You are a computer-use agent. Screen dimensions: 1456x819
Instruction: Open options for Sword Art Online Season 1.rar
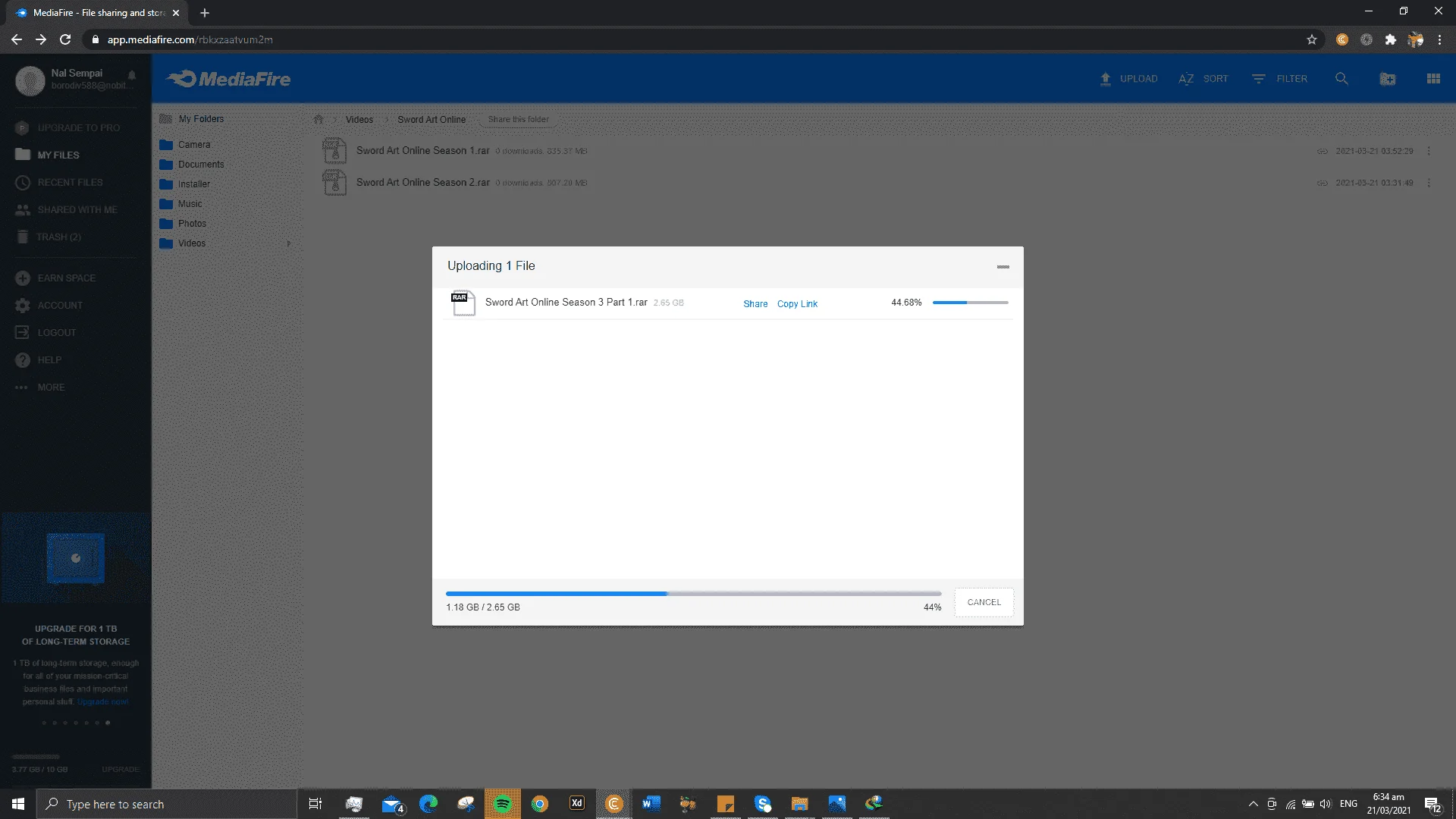click(x=1429, y=151)
